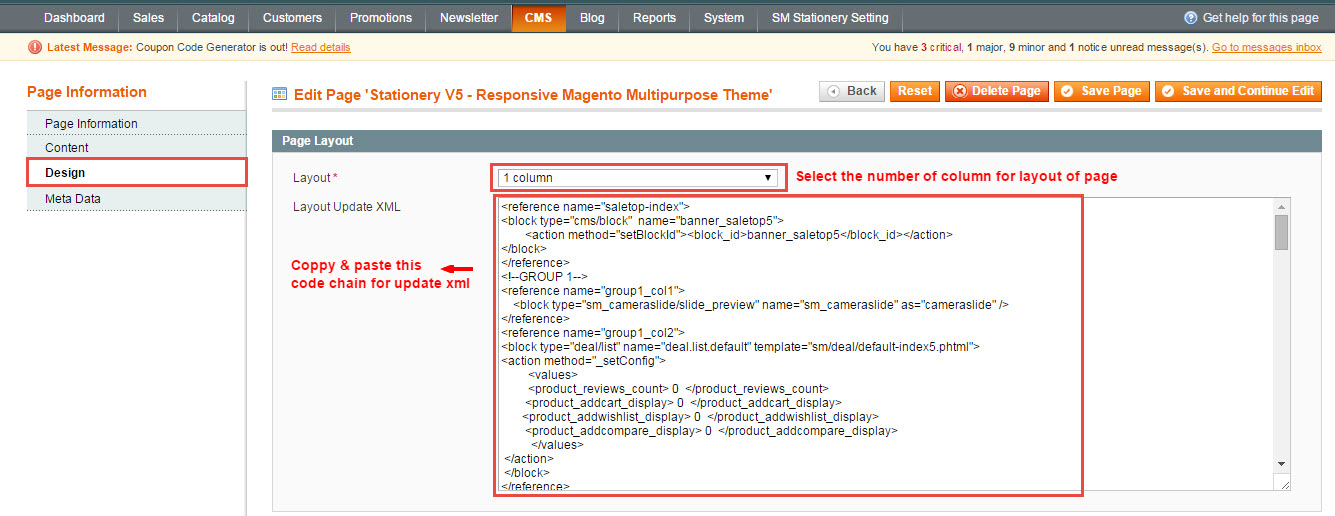Open the Dashboard menu
Screen dimensions: 1335x516
pyautogui.click(x=74, y=18)
